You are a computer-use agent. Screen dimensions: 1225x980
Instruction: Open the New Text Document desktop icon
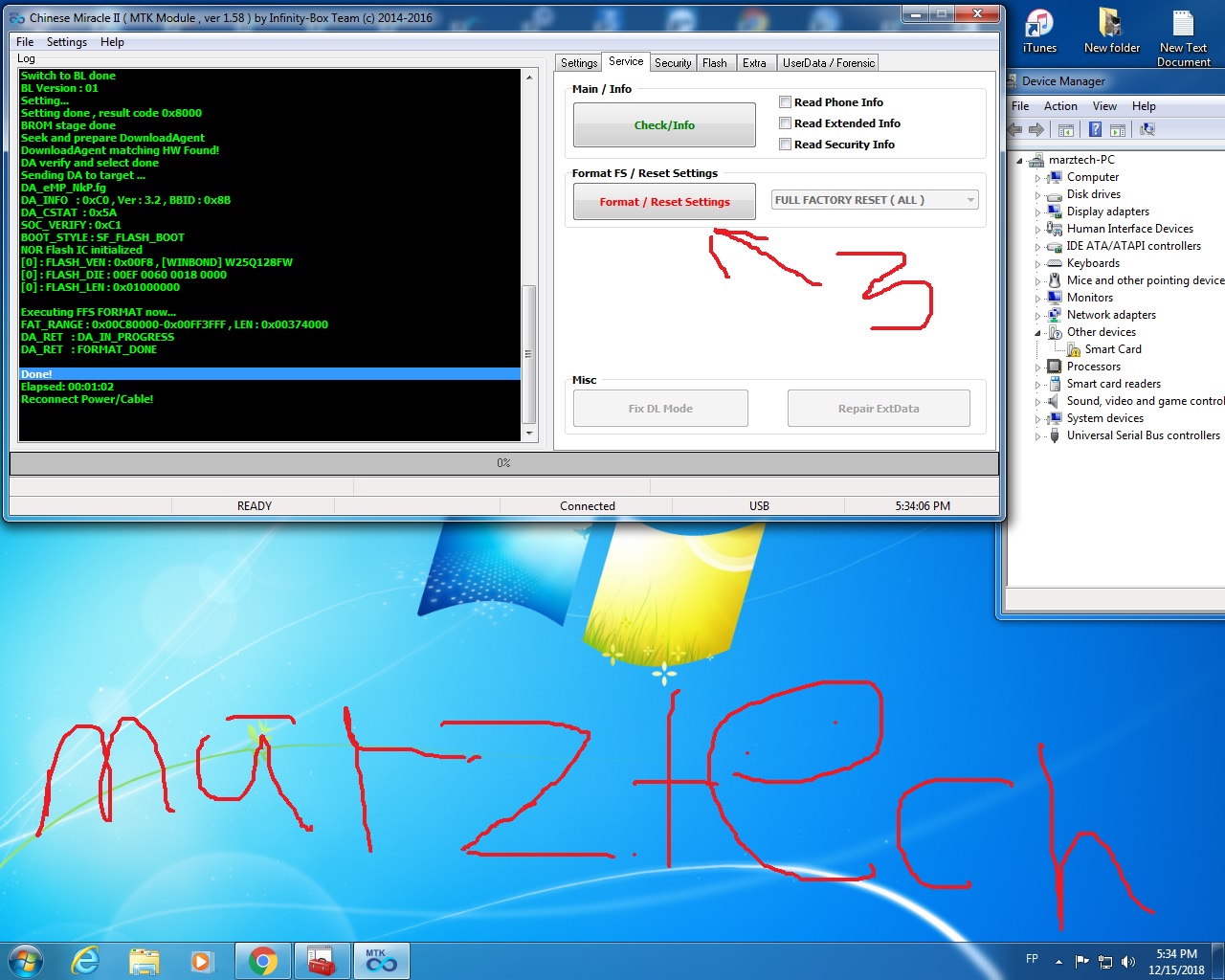click(x=1184, y=37)
